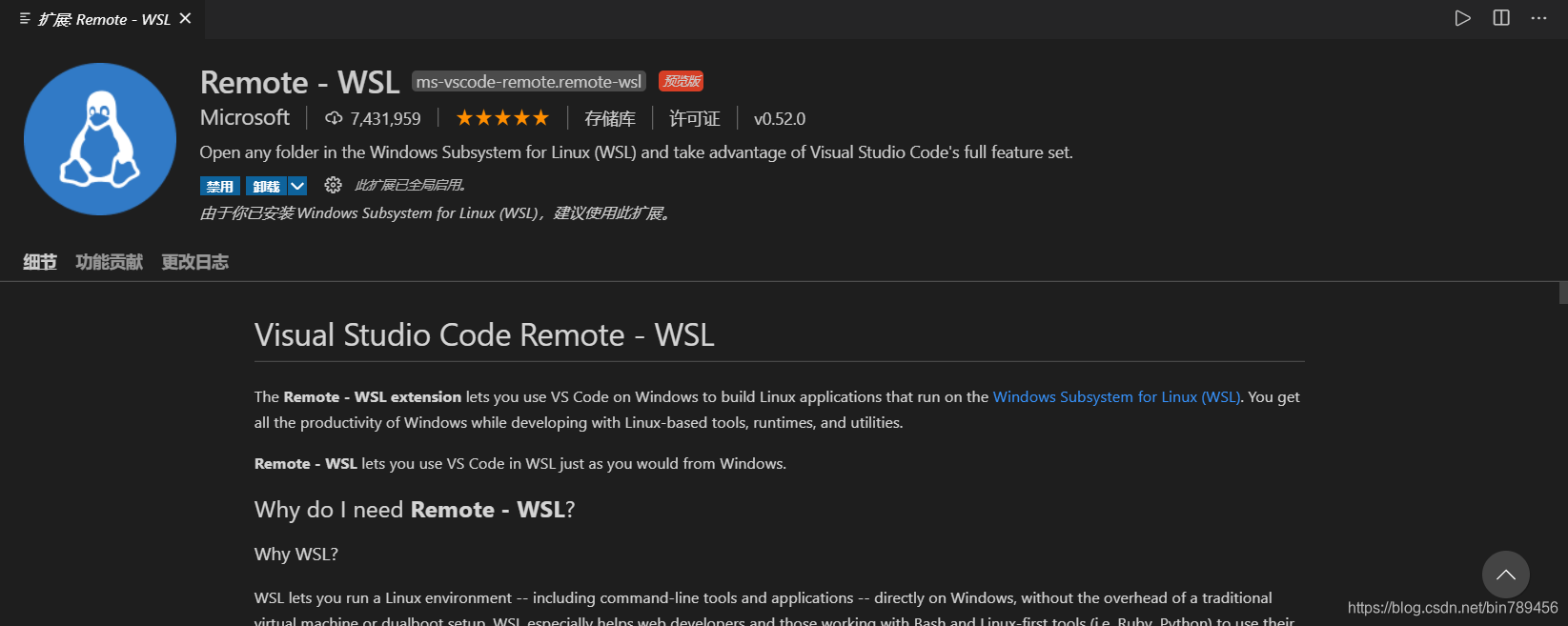Viewport: 1568px width, 626px height.
Task: Click the Remote - WSL extension title
Action: click(x=299, y=83)
